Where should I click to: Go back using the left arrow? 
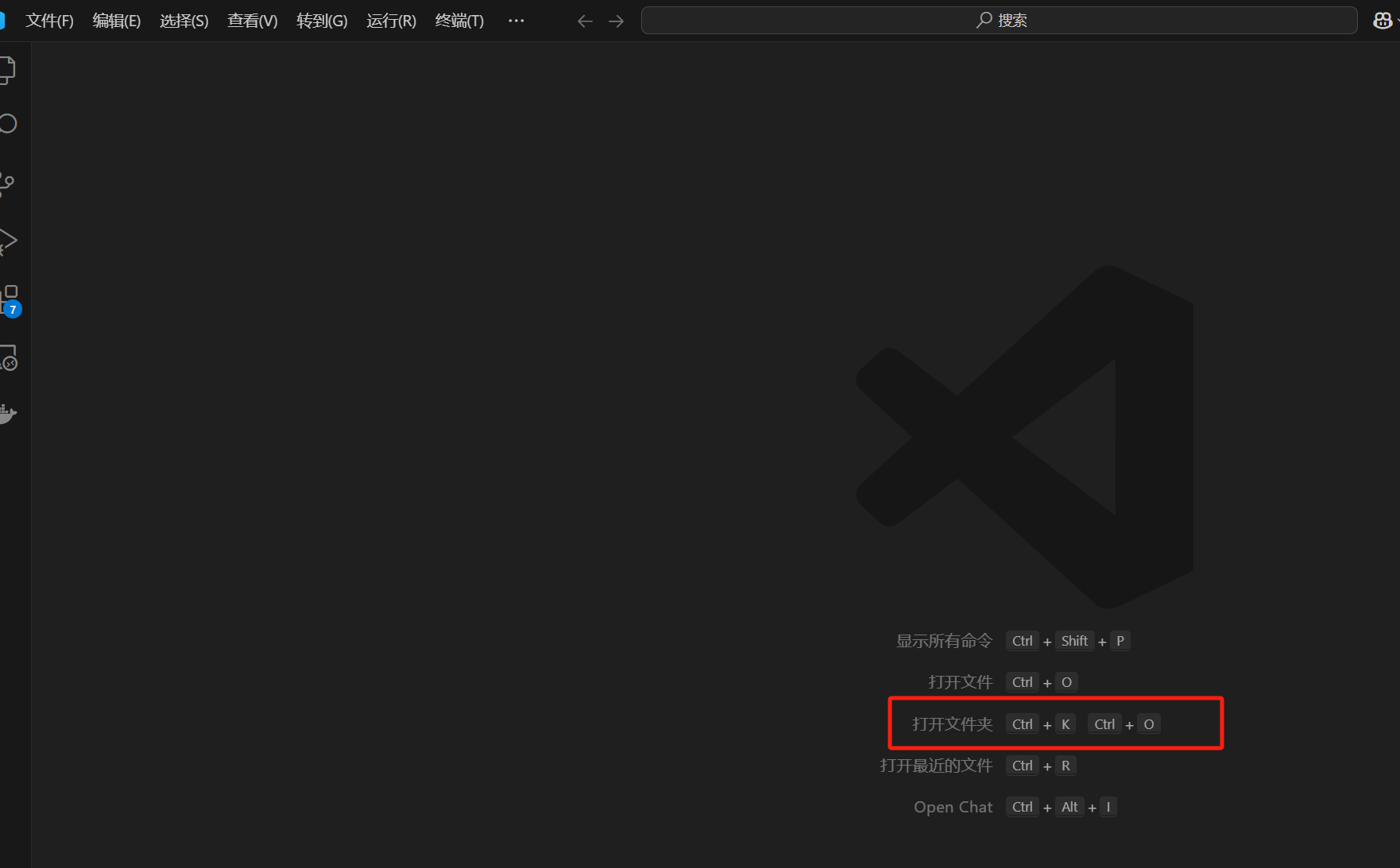tap(585, 21)
